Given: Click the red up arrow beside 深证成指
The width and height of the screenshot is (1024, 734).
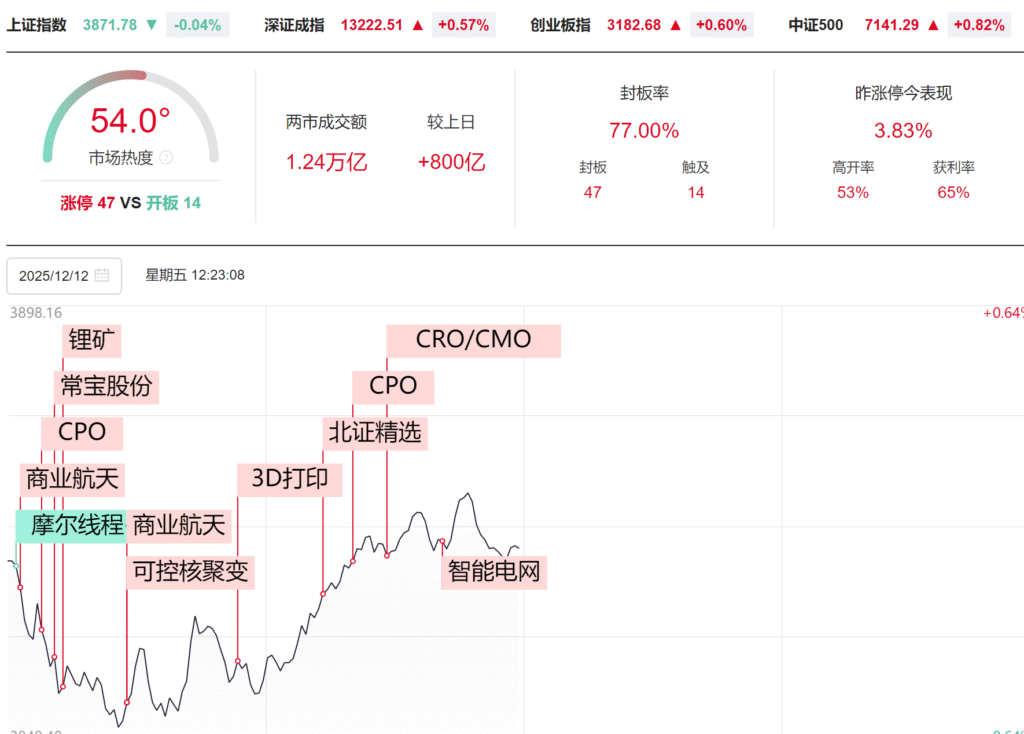Looking at the screenshot, I should coord(417,25).
